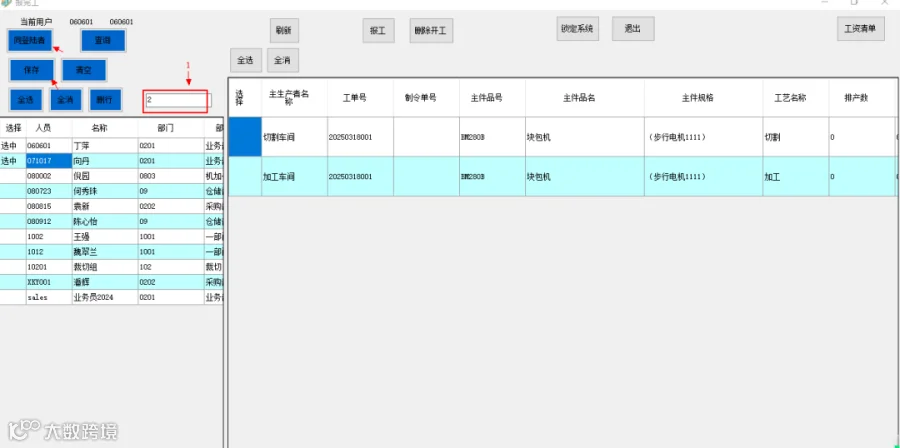Click the 切割 process name cell
This screenshot has width=900, height=448.
[796, 137]
